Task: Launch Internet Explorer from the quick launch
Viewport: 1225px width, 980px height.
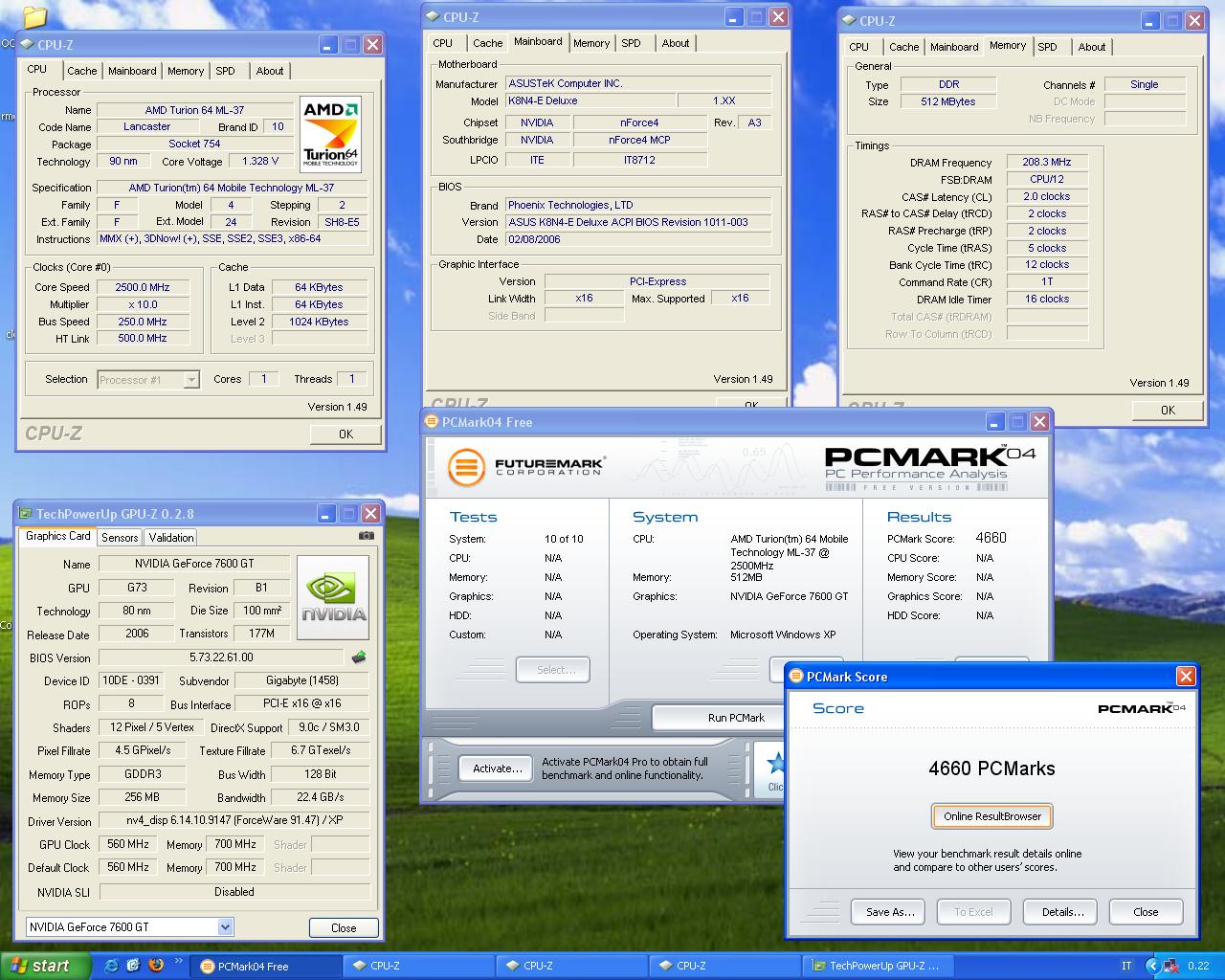Action: pos(111,966)
